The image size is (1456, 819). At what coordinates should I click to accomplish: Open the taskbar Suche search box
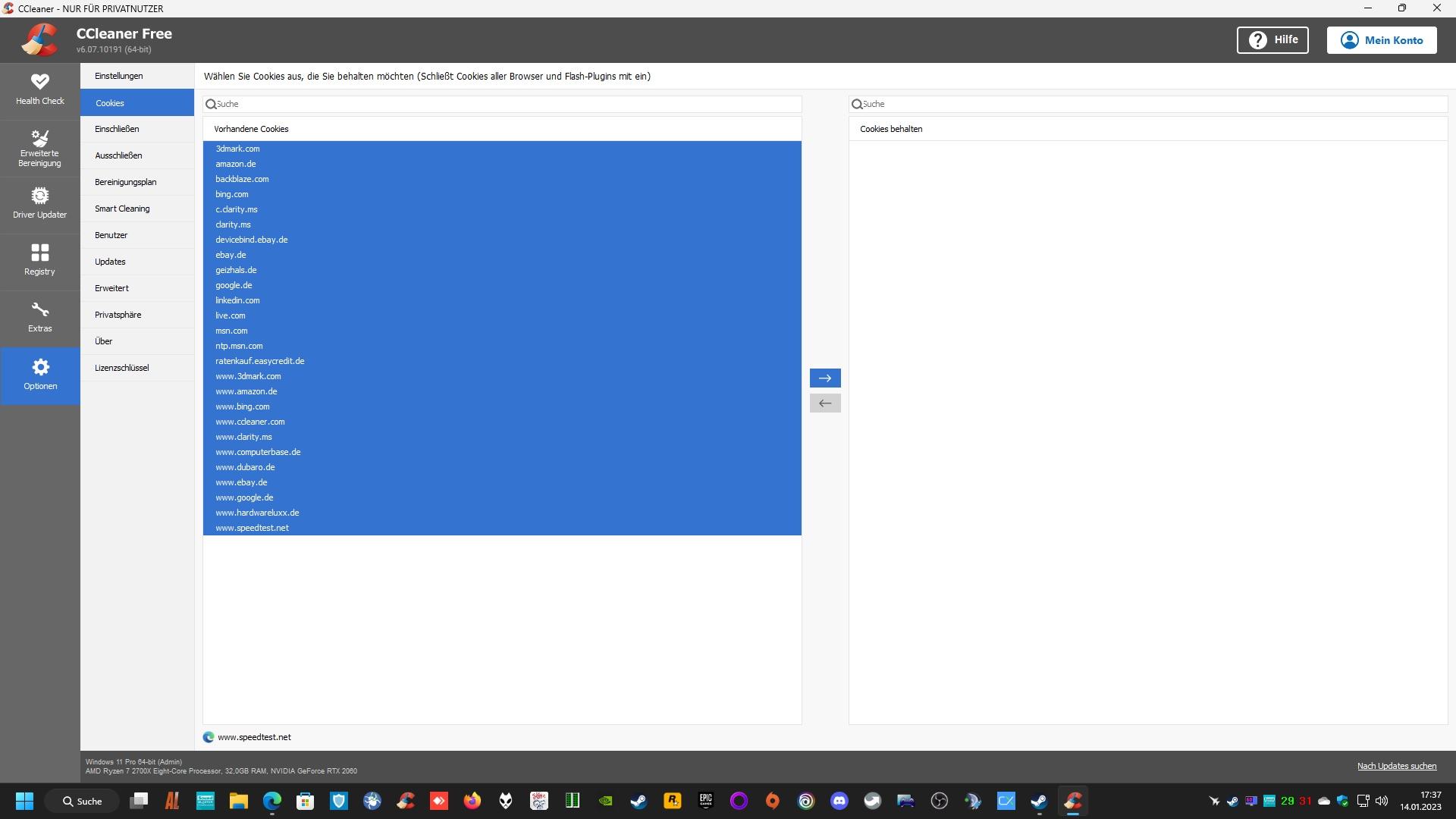pyautogui.click(x=82, y=801)
